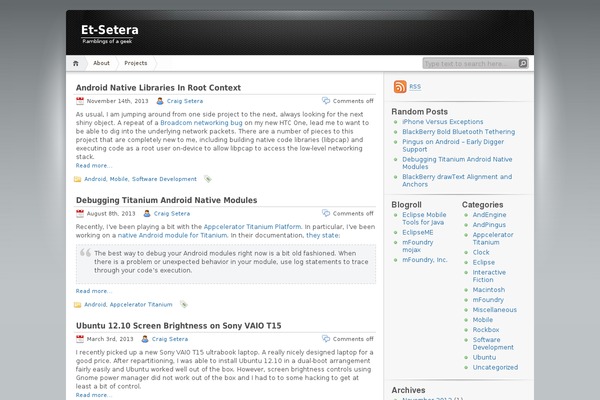Screen dimensions: 600x400
Task: Open Debugging Titanium Android Native Modules post title
Action: tap(166, 200)
